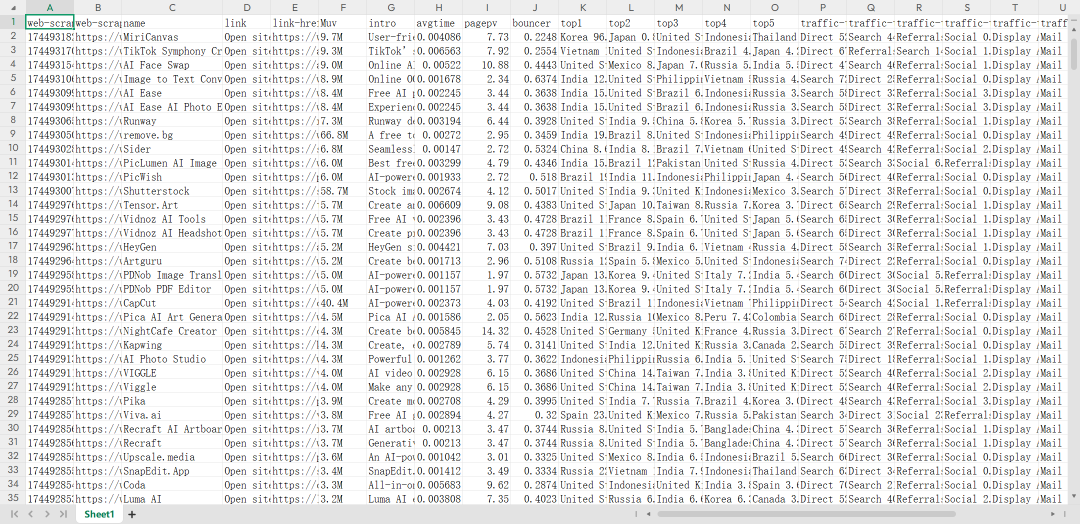Click the 'intro' header cell
The image size is (1080, 524).
[x=391, y=23]
